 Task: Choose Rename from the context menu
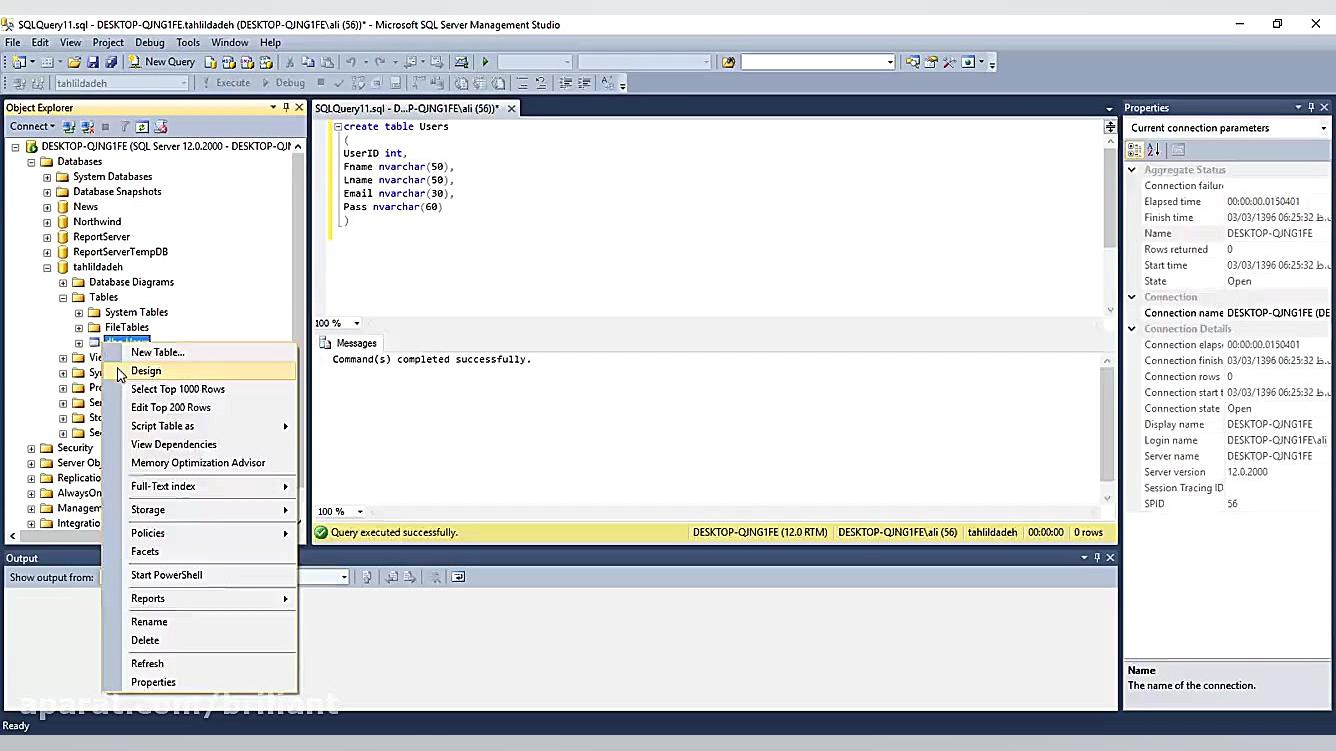(x=200, y=622)
